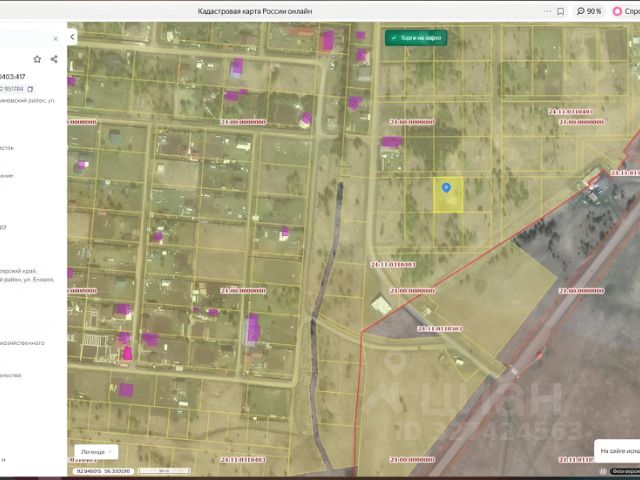Click the map scale bar
Screen dimensions: 640x480
click(164, 471)
